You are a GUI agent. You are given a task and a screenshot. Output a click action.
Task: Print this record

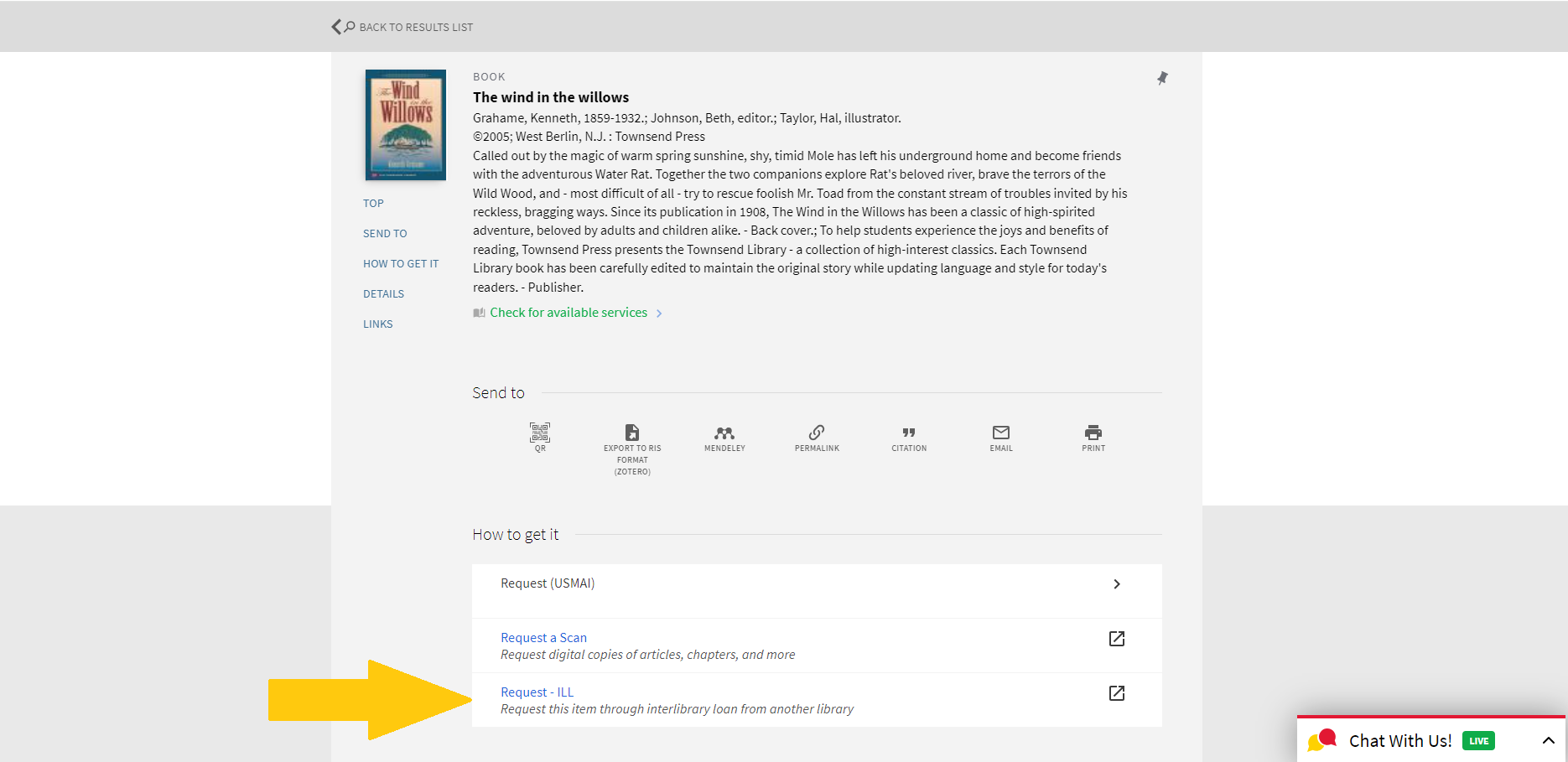click(x=1093, y=438)
